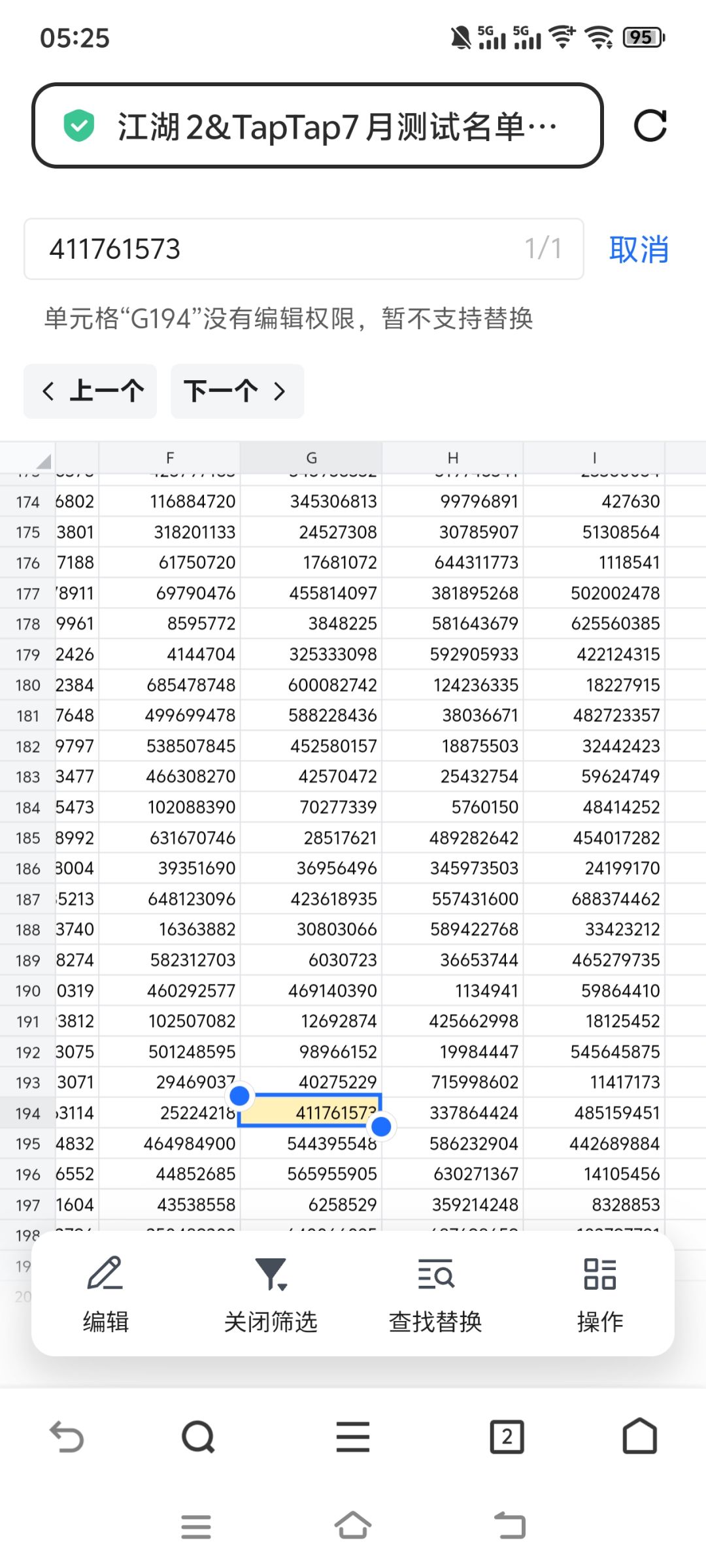
Task: Tap the browser search magnifier icon
Action: click(x=198, y=1437)
